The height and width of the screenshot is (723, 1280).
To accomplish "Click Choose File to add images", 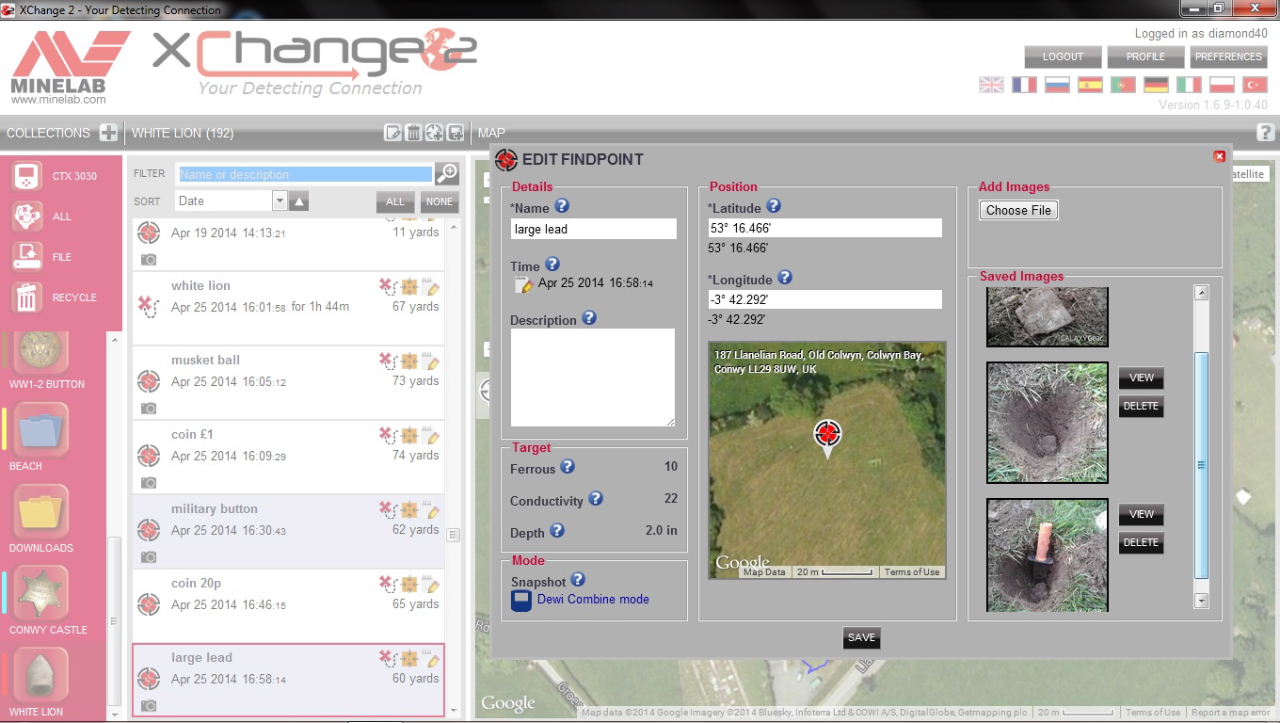I will (x=1018, y=210).
